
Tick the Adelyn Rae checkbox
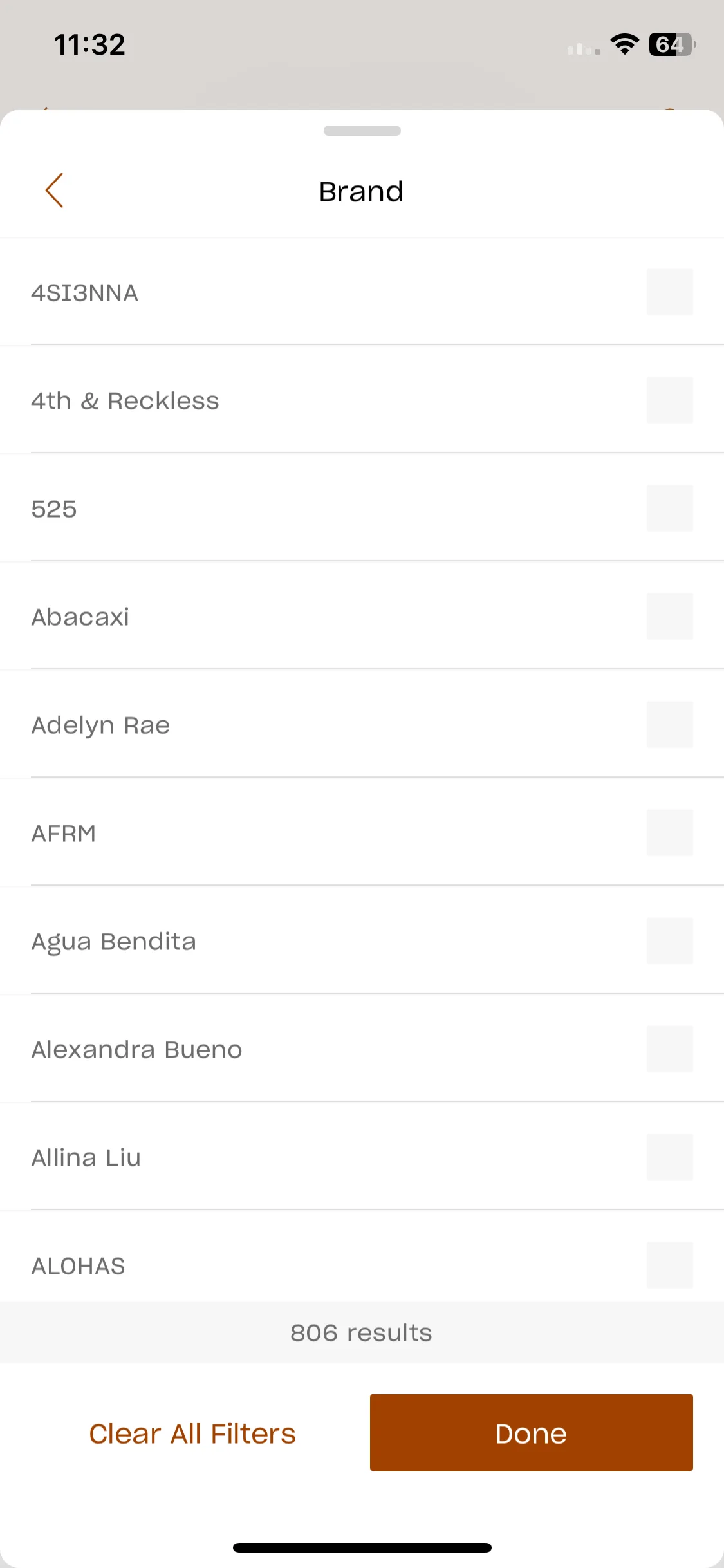pyautogui.click(x=670, y=725)
